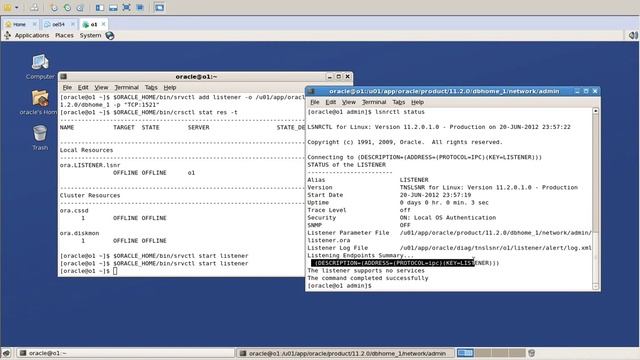Click the green revert snapshot icon
Image resolution: width=640 pixels, height=360 pixels.
click(x=67, y=7)
